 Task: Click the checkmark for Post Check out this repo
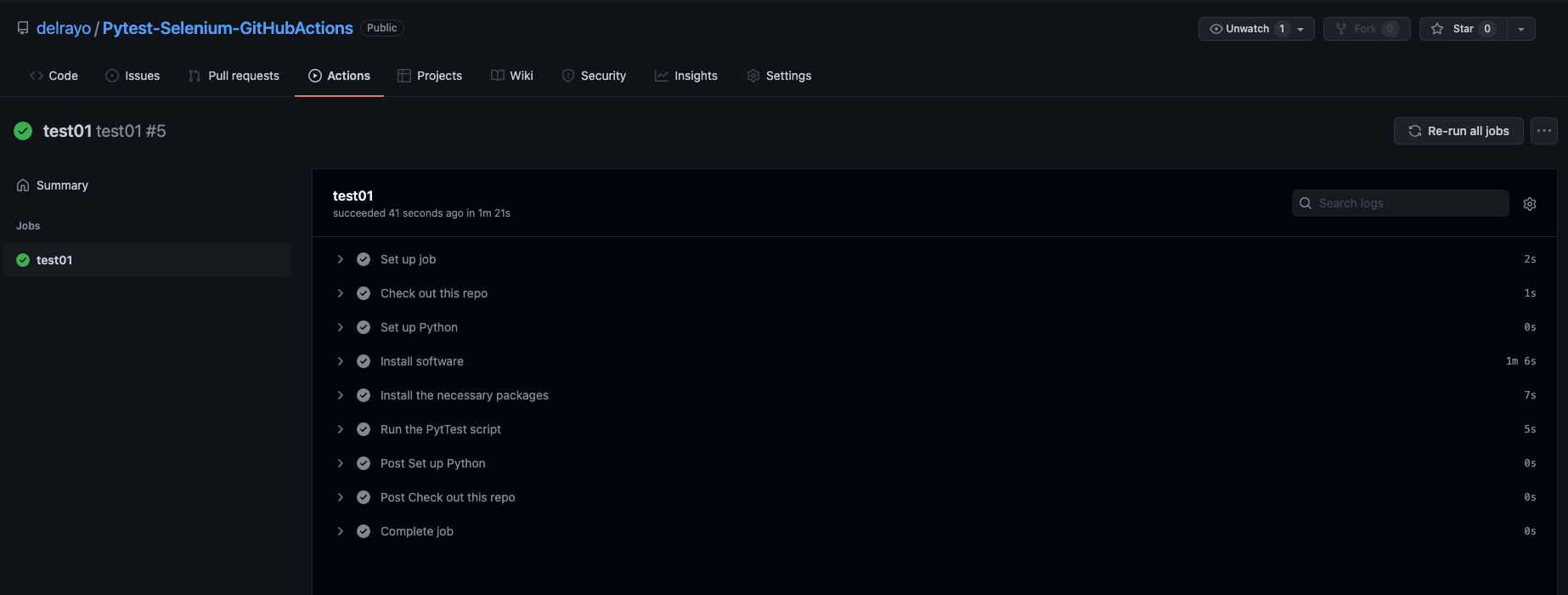pos(364,497)
